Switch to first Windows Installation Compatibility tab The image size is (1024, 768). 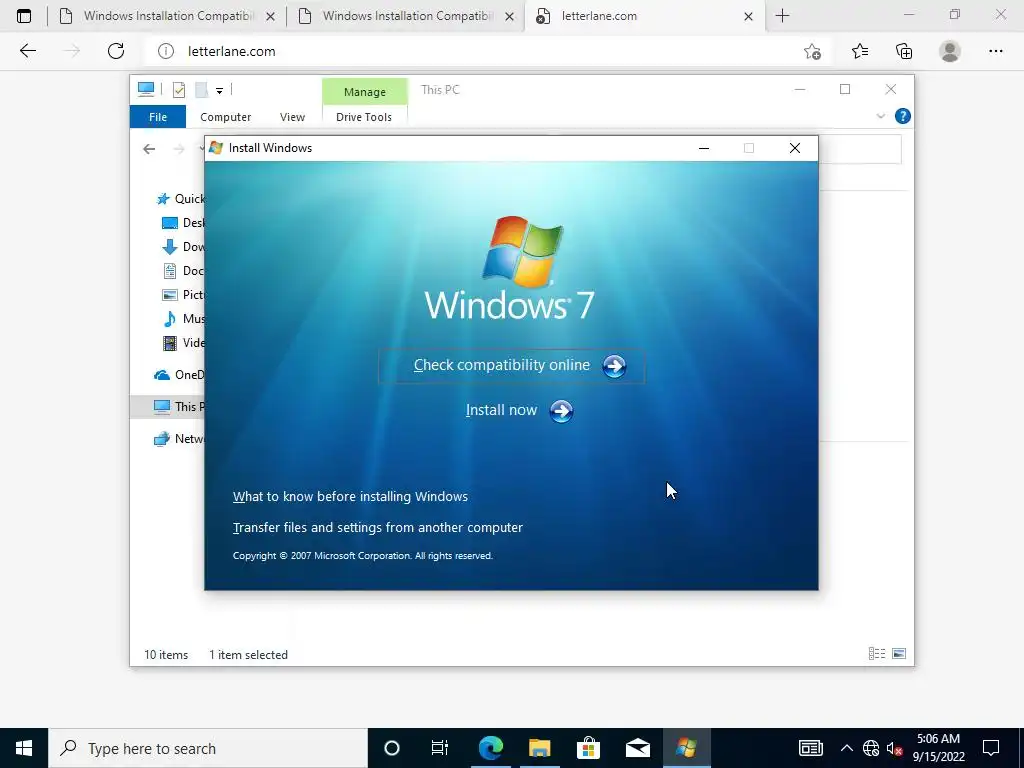coord(167,16)
